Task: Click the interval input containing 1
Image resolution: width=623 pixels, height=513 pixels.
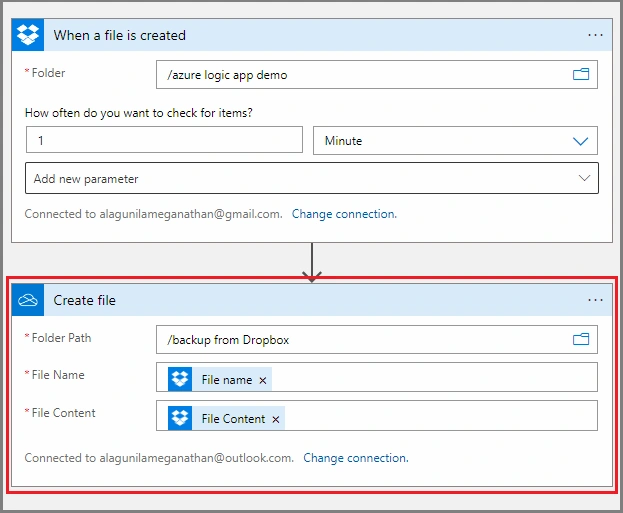Action: point(164,140)
